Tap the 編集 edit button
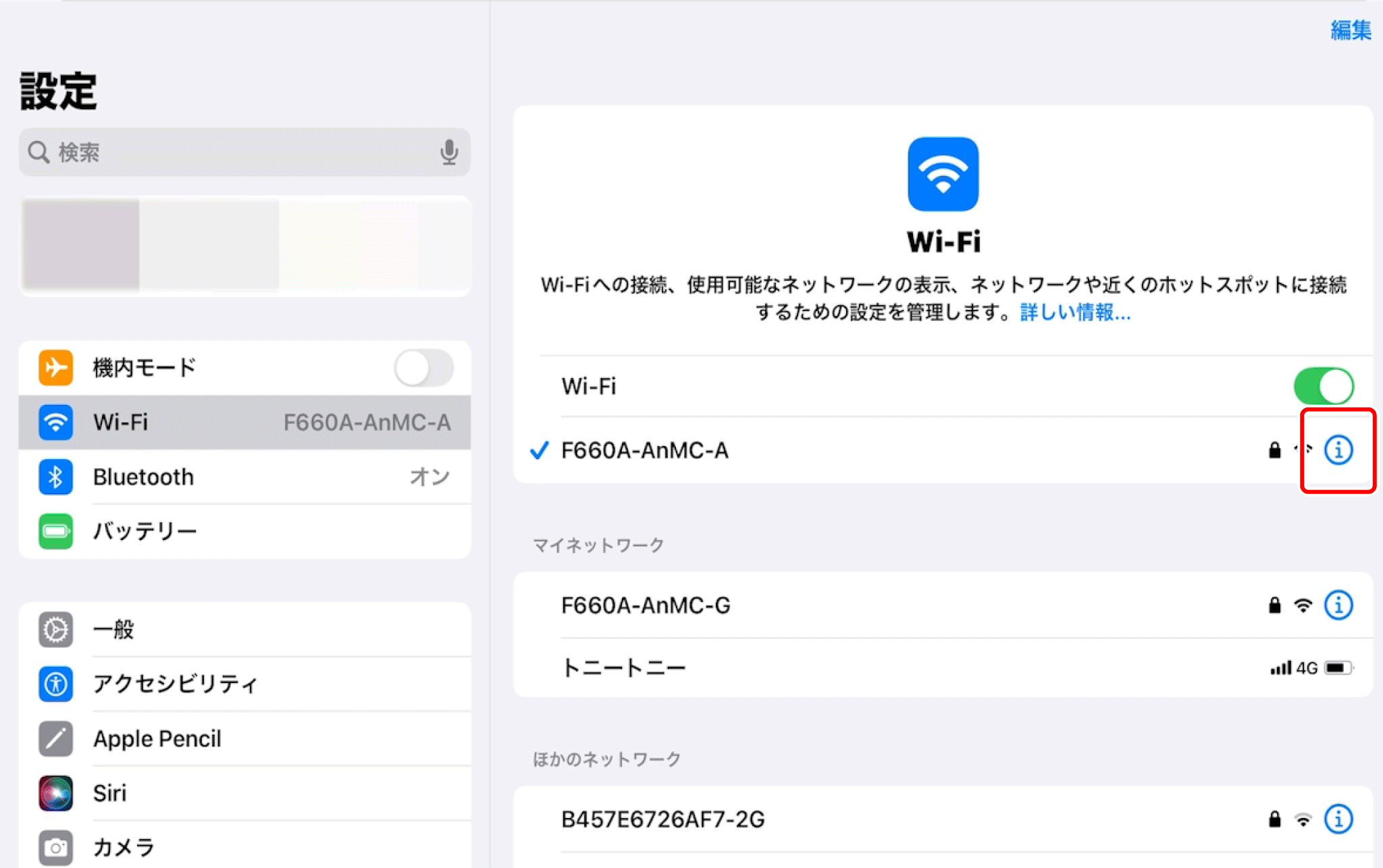Viewport: 1383px width, 868px height. 1350,30
